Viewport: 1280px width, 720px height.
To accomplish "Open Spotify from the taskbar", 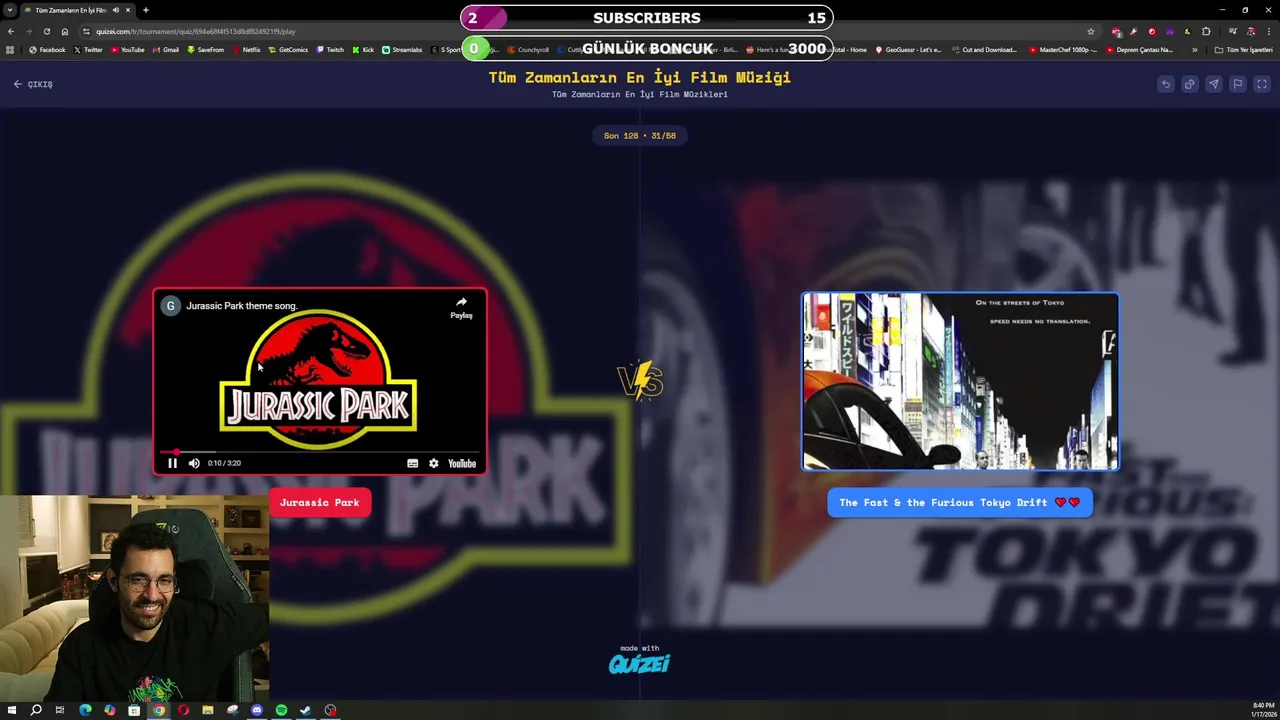I will pyautogui.click(x=281, y=710).
